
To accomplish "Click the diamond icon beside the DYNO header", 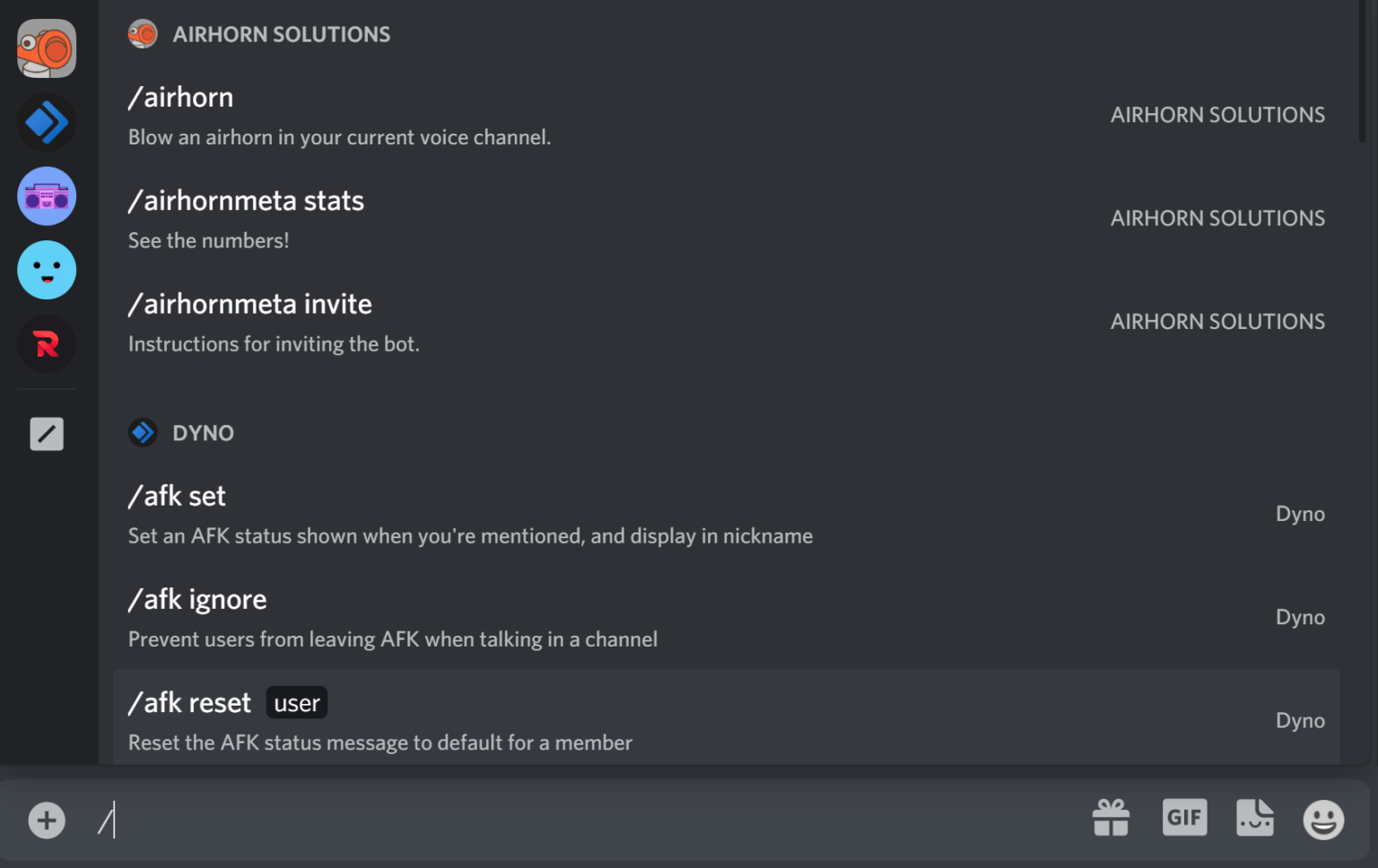I will (x=143, y=432).
